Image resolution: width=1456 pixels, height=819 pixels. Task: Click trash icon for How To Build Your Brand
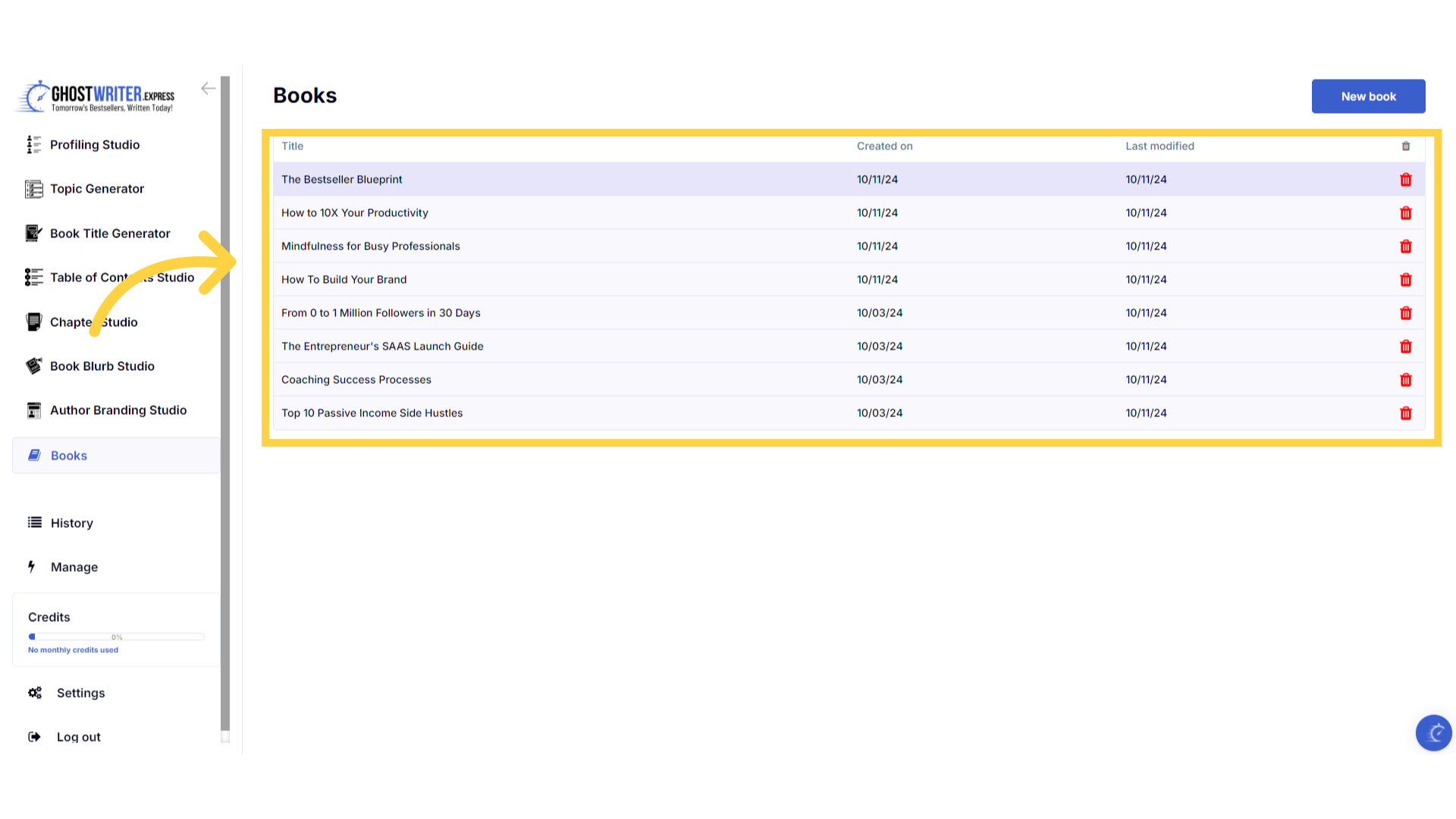point(1405,280)
